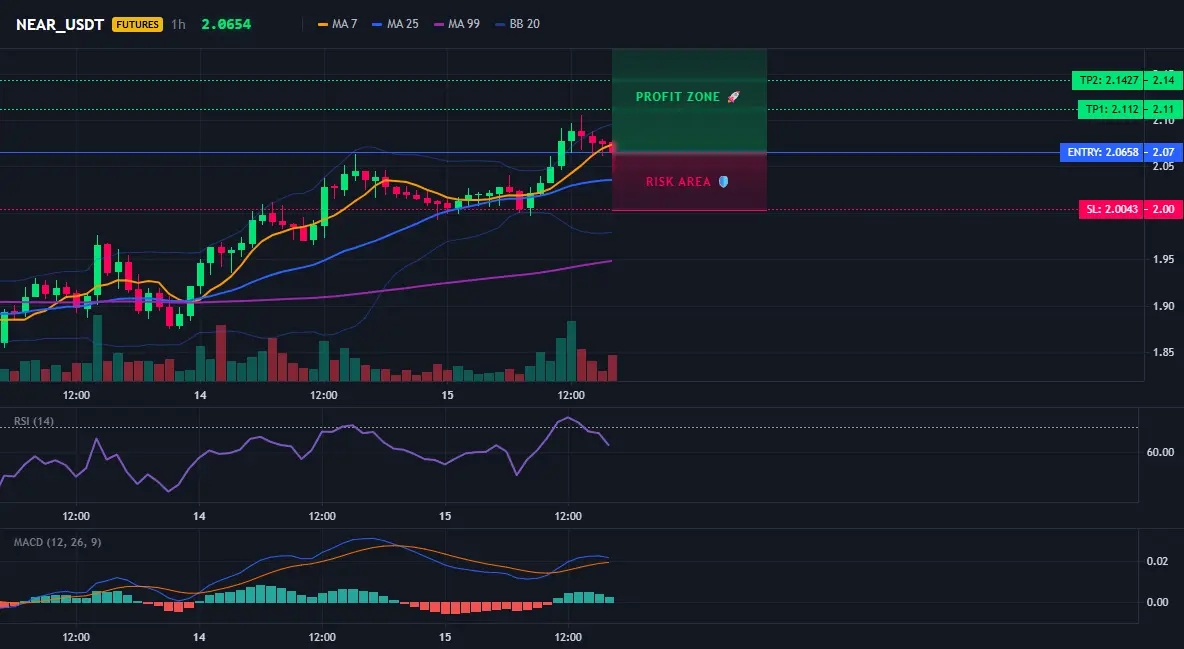This screenshot has height=649, width=1184.
Task: Click the rocket icon in Profit Zone
Action: coord(733,97)
